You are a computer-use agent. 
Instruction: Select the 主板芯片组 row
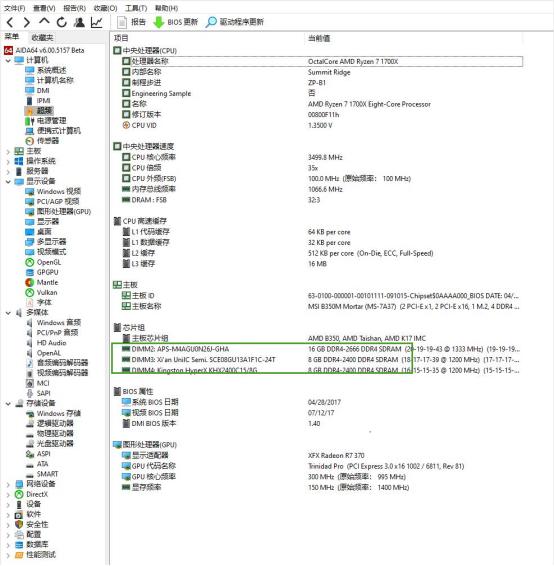pos(322,339)
